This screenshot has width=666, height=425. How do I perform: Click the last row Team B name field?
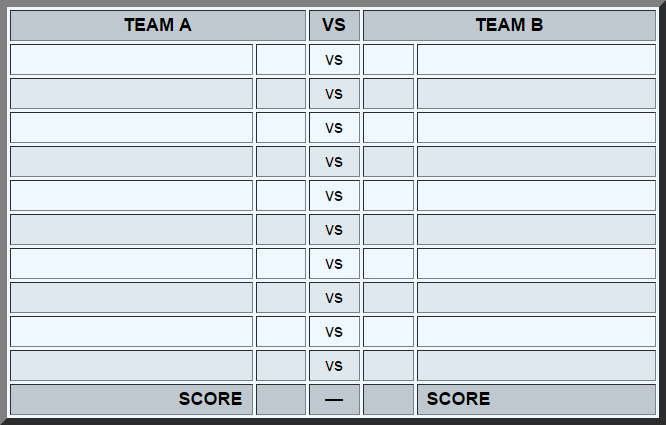536,365
